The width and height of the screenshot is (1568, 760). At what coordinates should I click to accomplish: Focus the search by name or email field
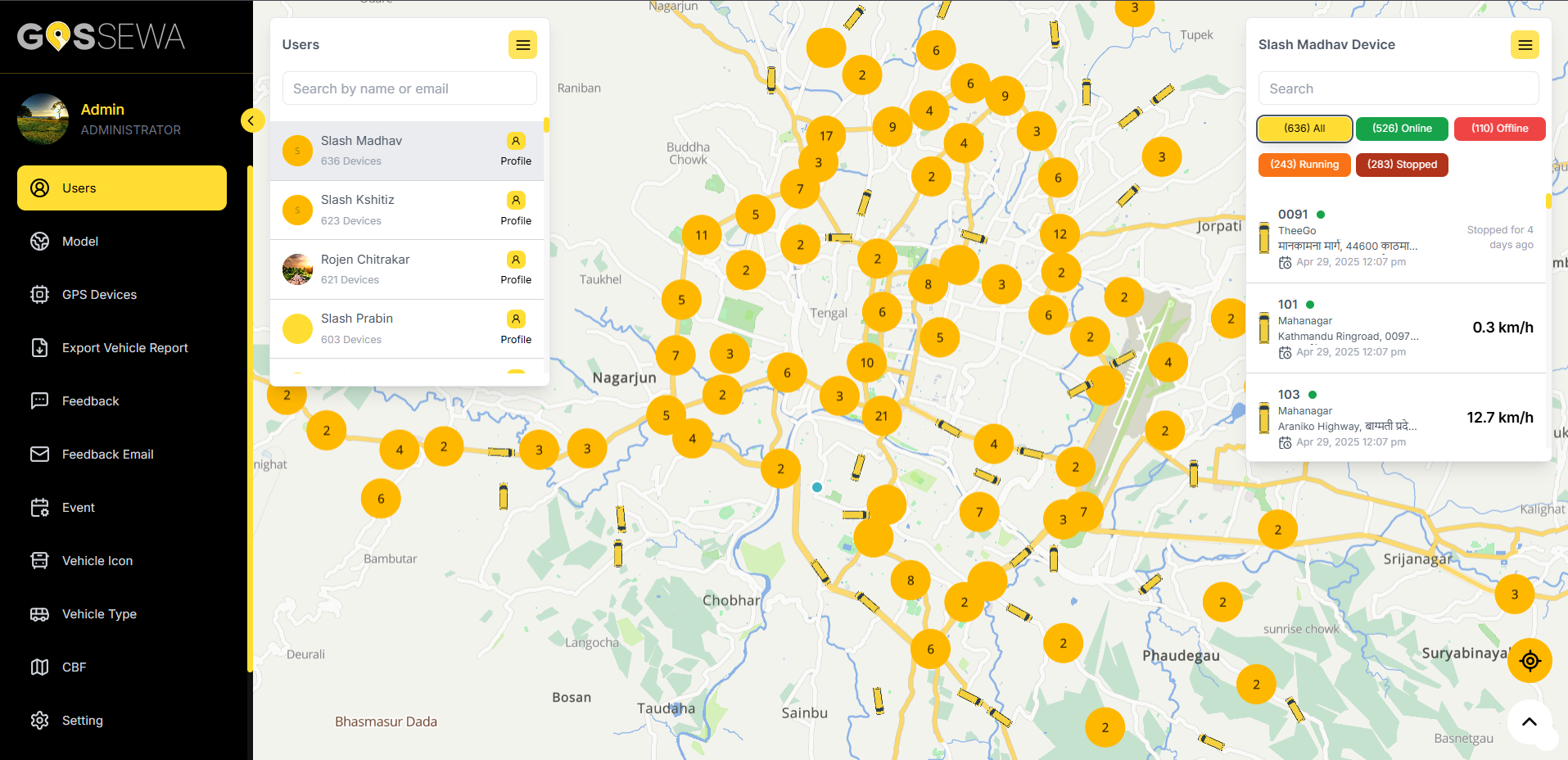409,88
